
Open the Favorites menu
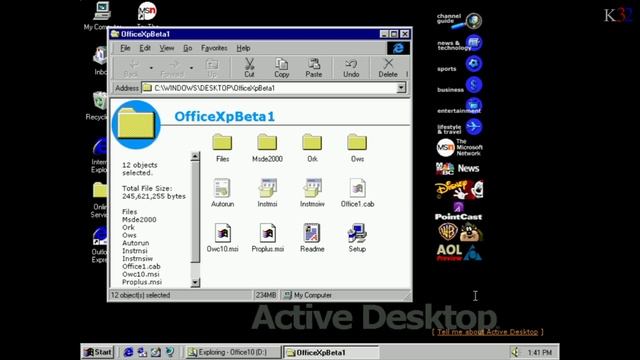[214, 48]
